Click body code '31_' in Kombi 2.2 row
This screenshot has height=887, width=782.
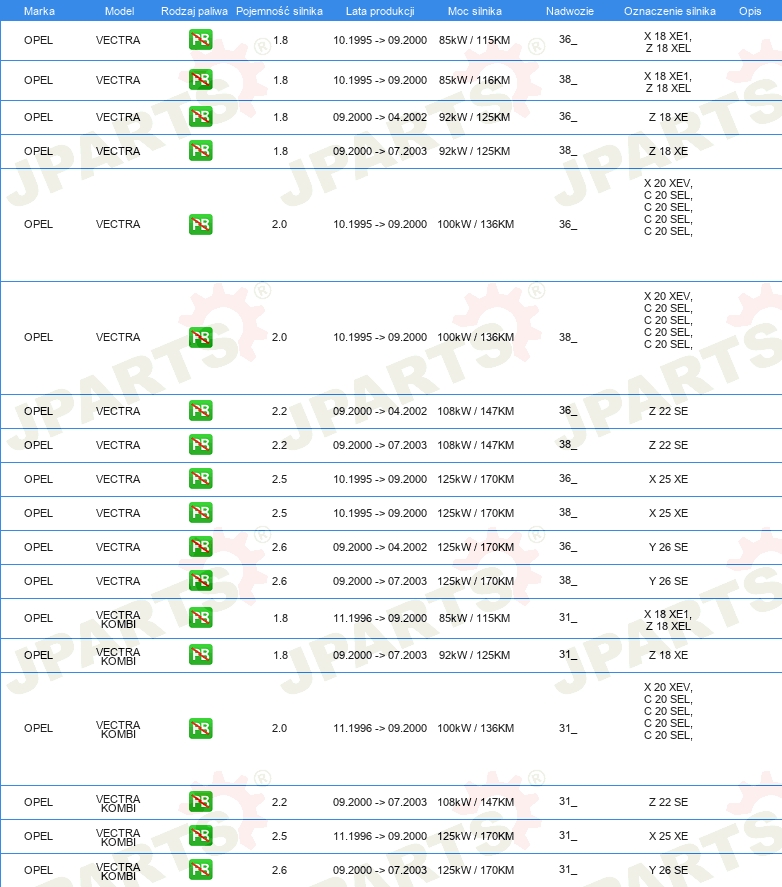click(x=568, y=802)
